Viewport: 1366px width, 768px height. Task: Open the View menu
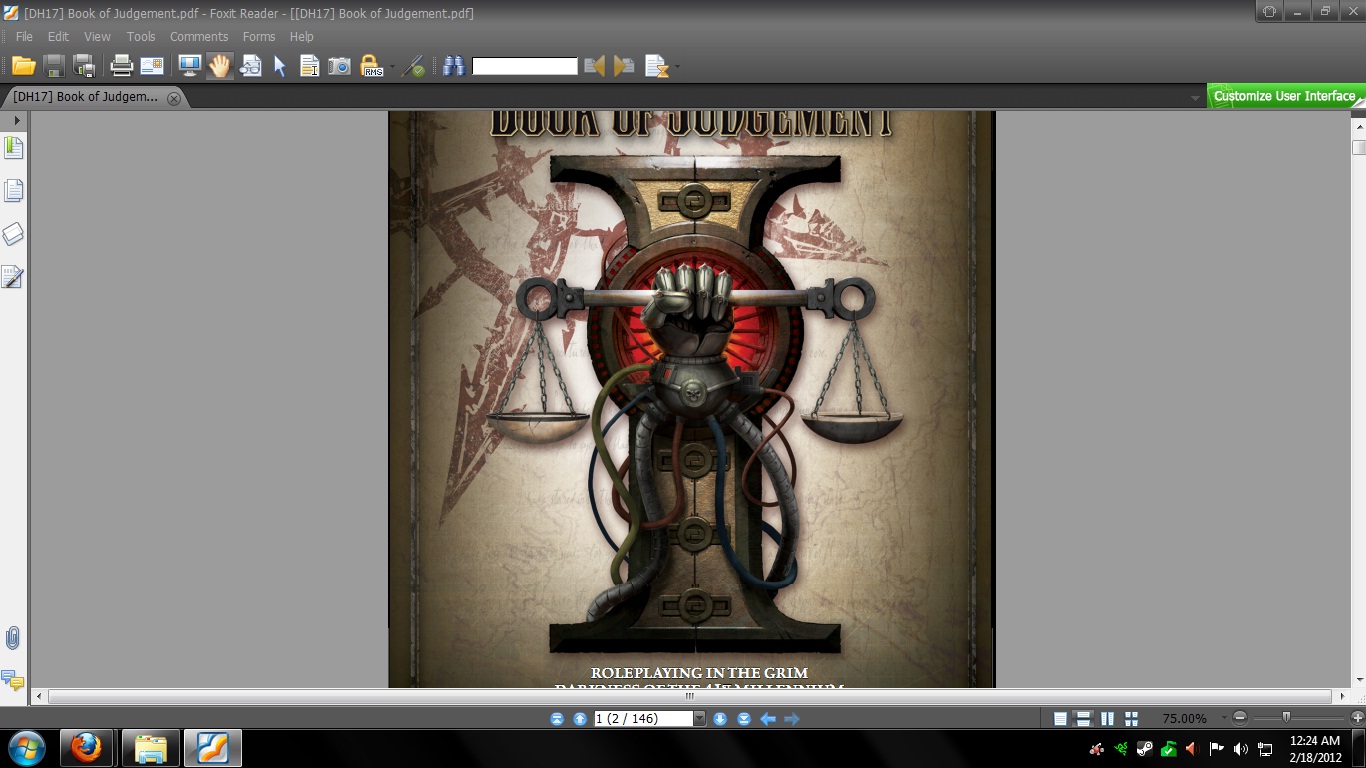[97, 36]
